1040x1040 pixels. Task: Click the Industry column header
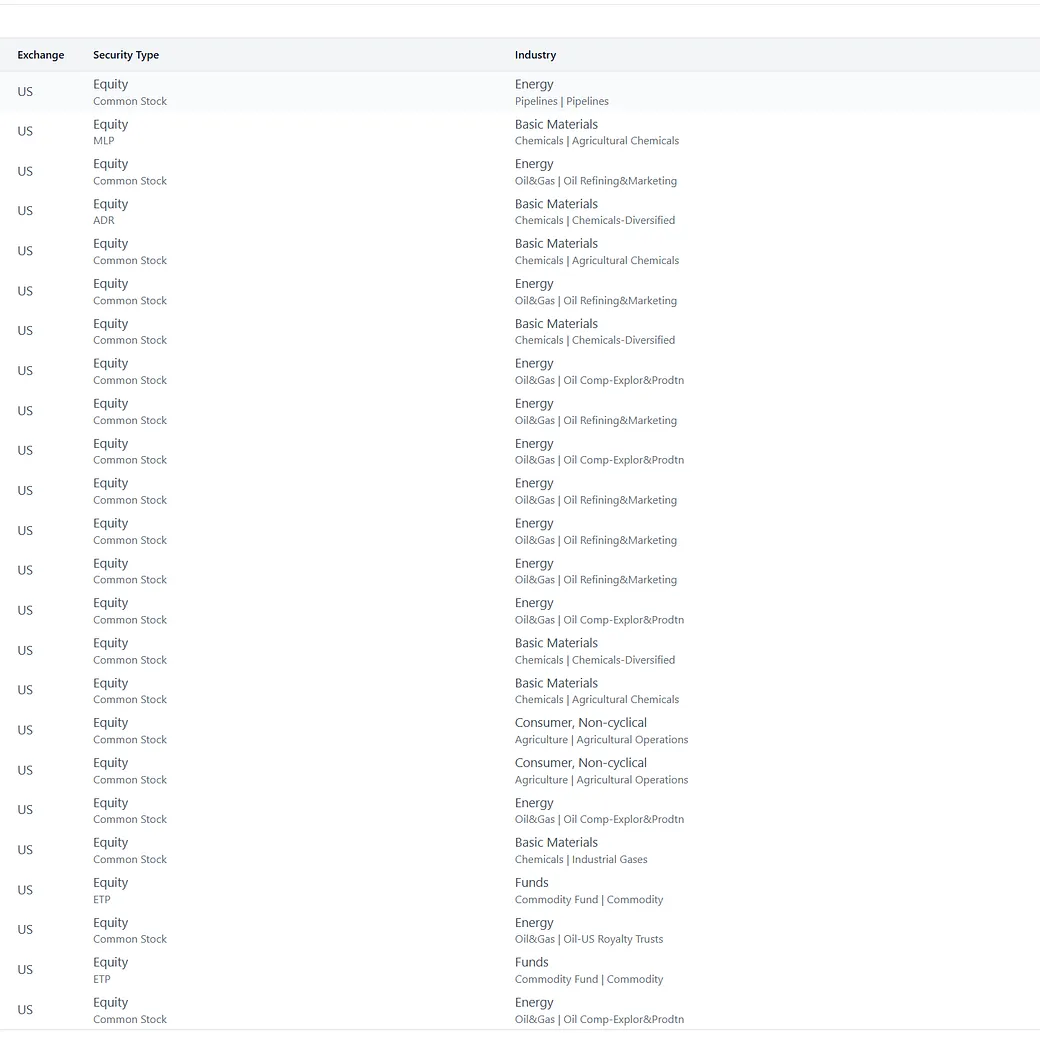pyautogui.click(x=535, y=55)
